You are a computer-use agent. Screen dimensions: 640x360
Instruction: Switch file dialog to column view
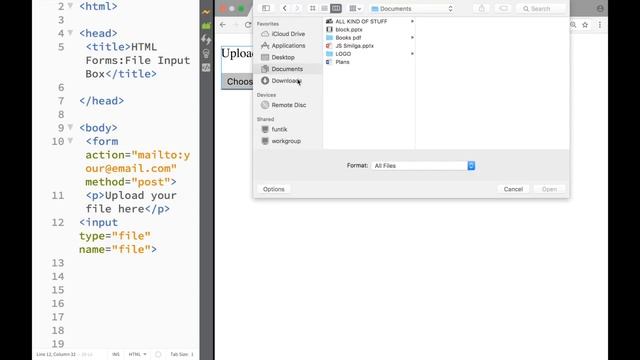[336, 8]
